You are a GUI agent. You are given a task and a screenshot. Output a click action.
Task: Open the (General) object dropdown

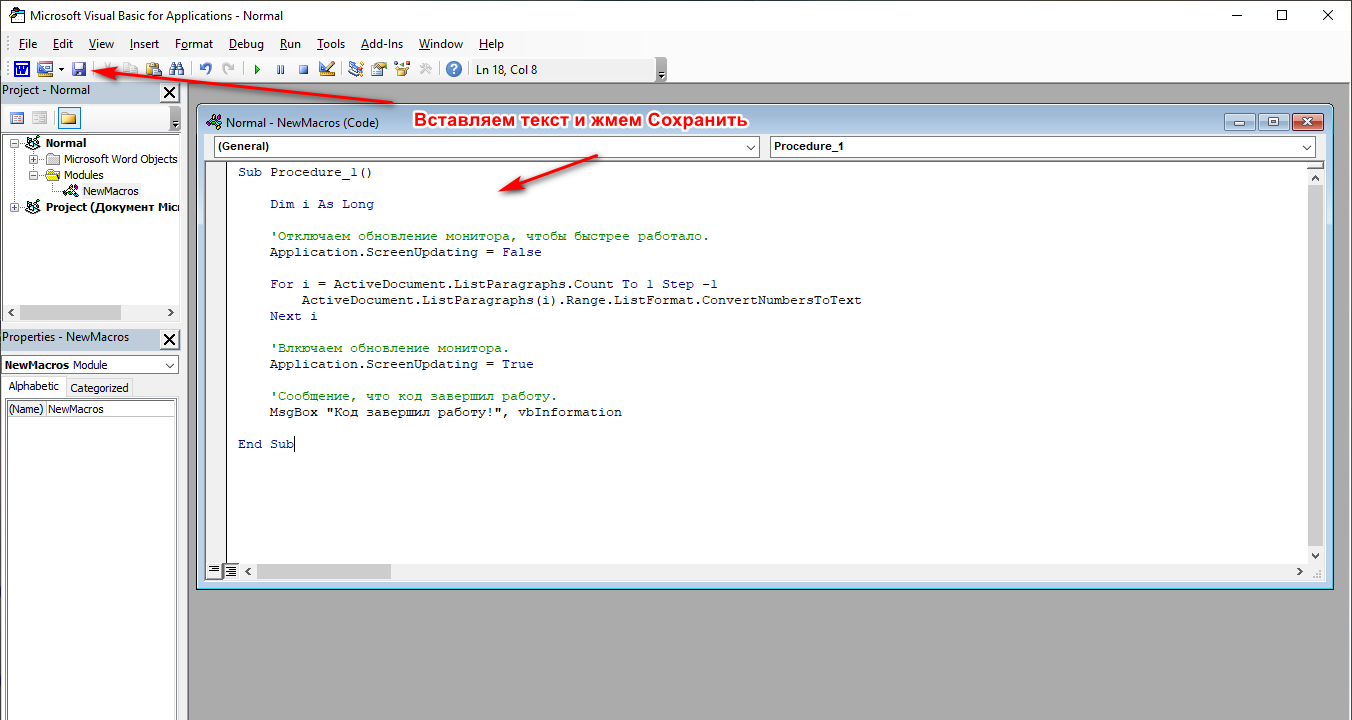[x=751, y=147]
